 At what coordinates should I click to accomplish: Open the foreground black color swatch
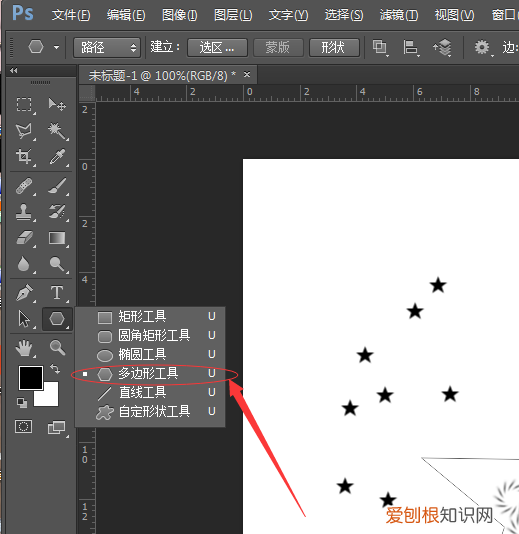(x=31, y=378)
